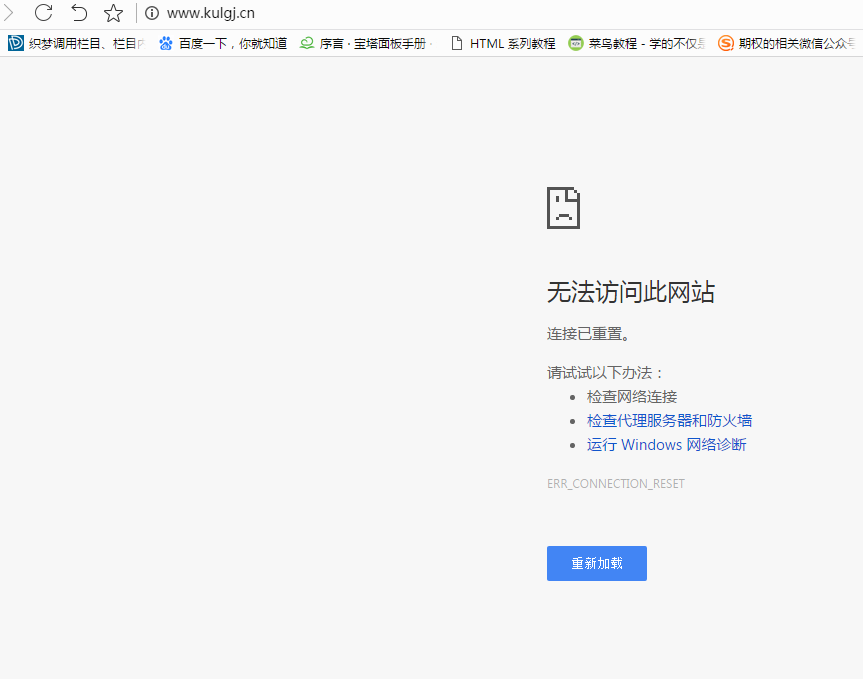Open the 菜鸟教程 bookmark

[637, 44]
